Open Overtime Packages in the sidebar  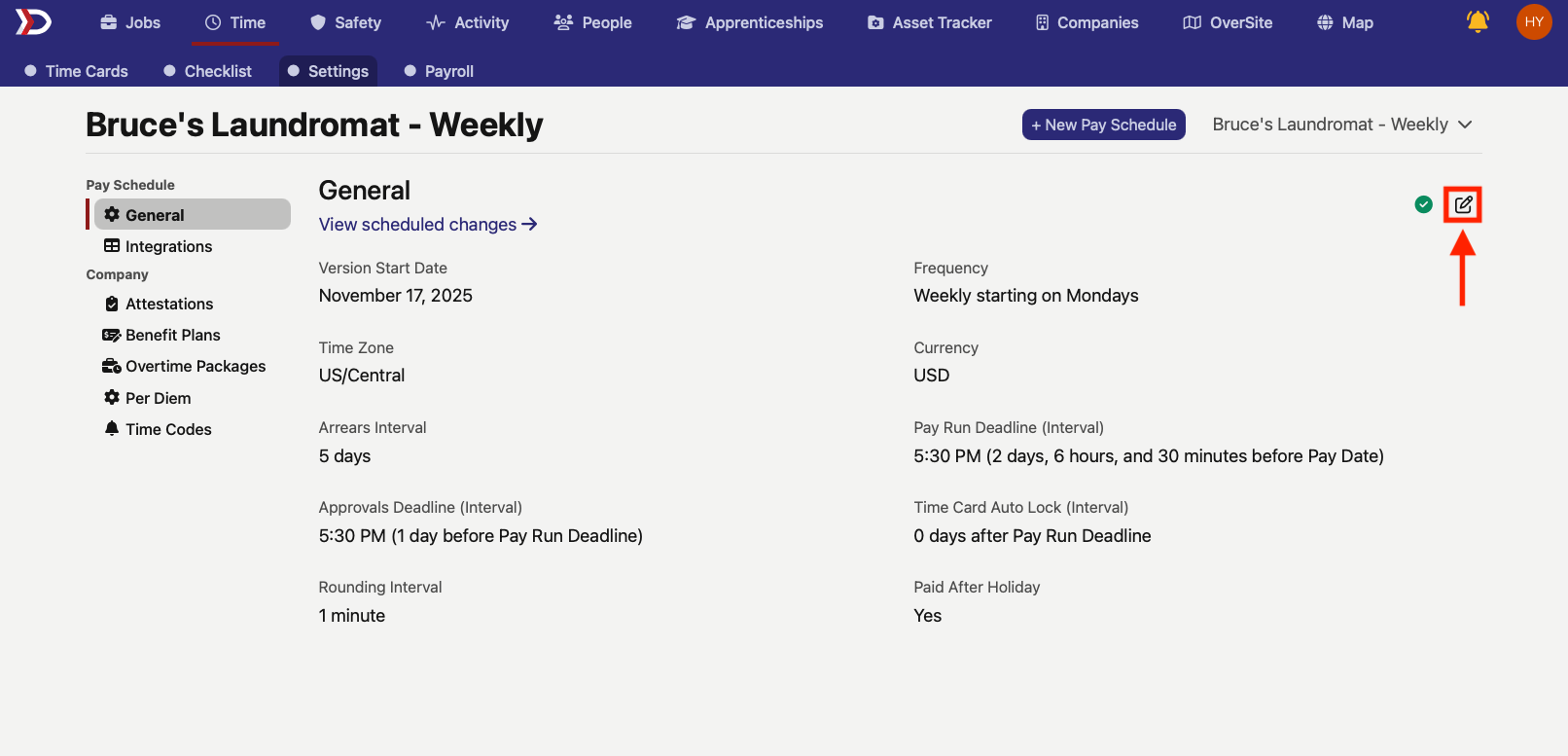(x=185, y=366)
